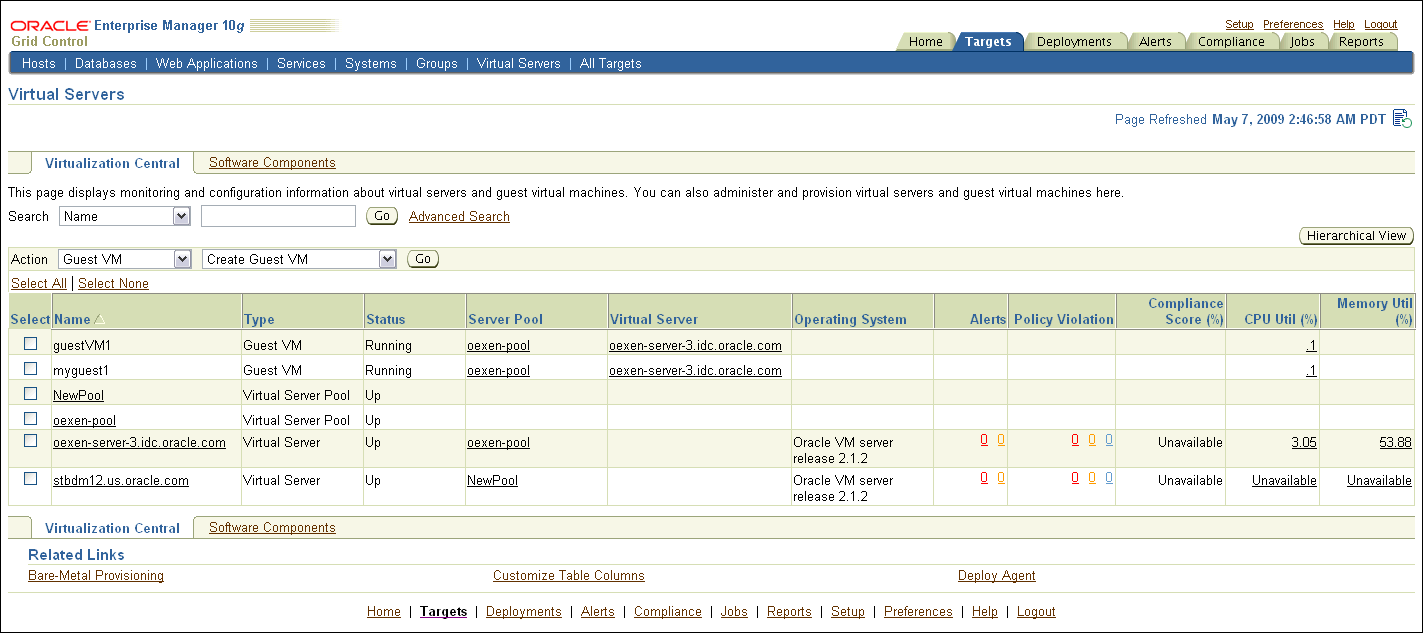Click the Select All link
The width and height of the screenshot is (1423, 633).
pyautogui.click(x=38, y=283)
